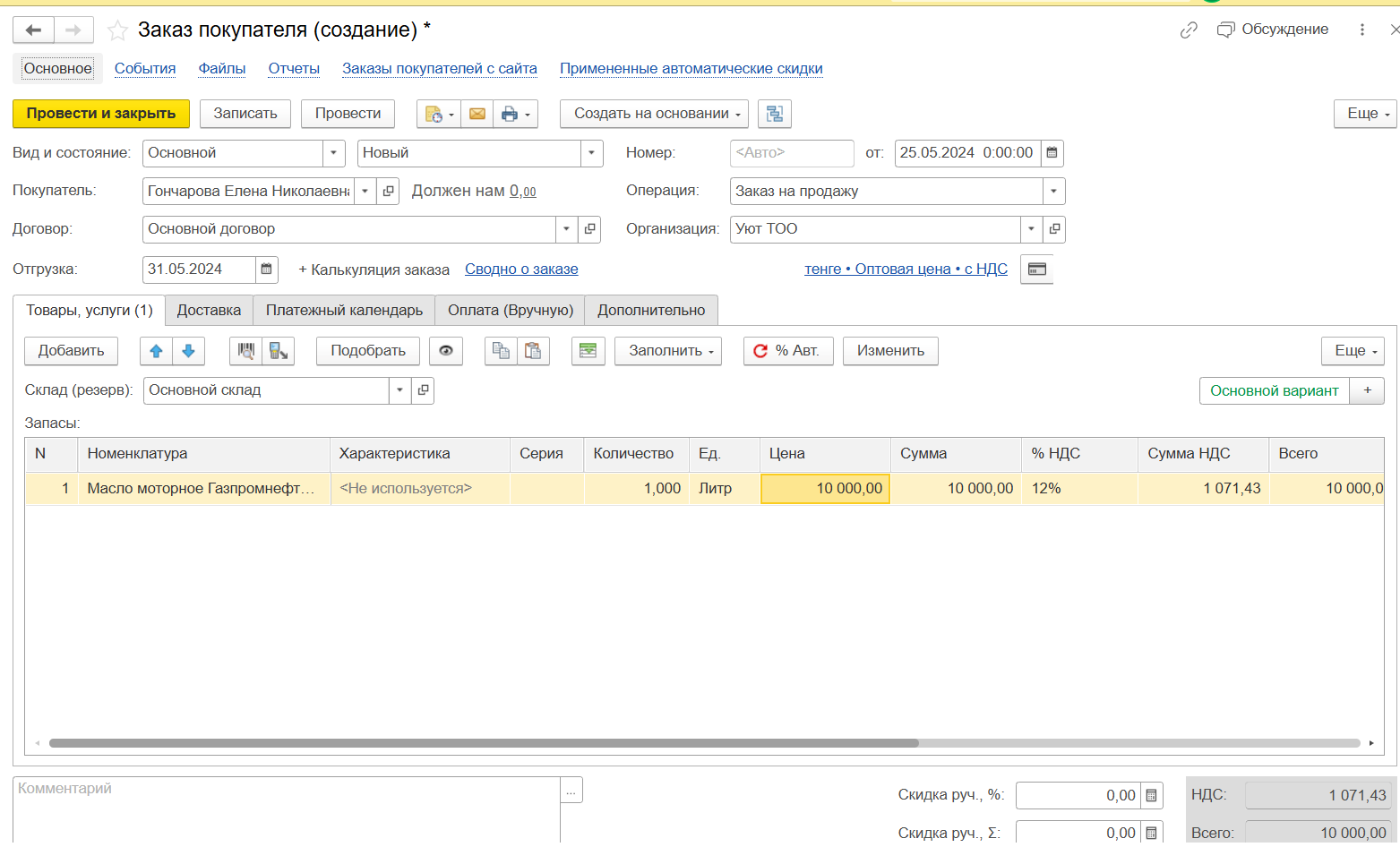Viewport: 1400px width, 847px height.
Task: Click the envelope icon to email the order
Action: pyautogui.click(x=477, y=114)
